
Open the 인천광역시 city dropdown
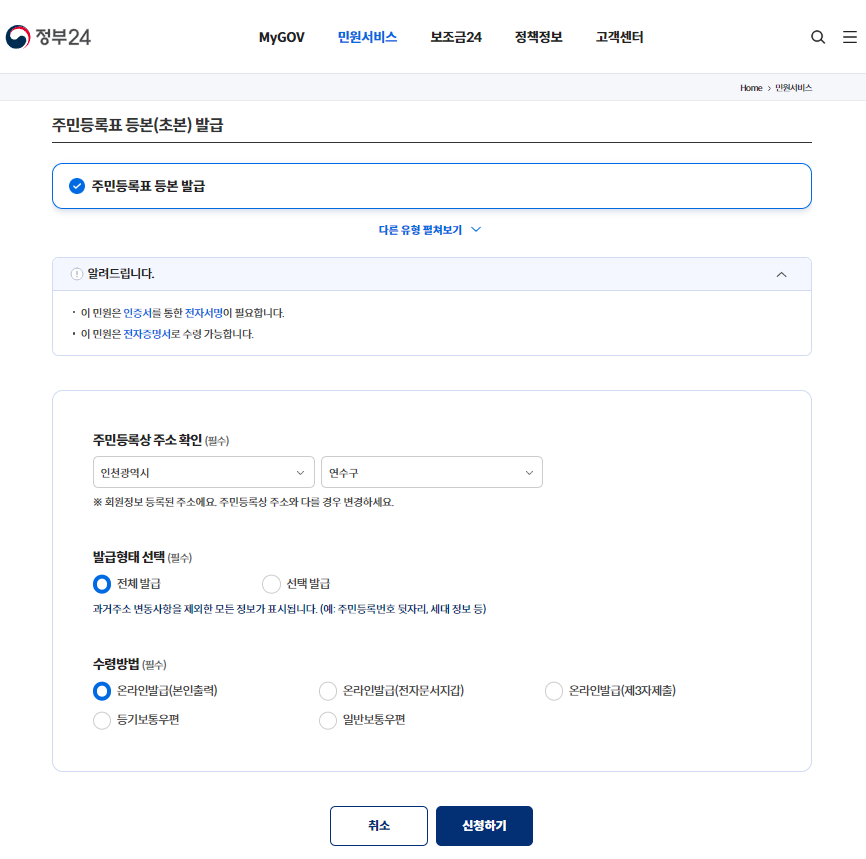(204, 472)
